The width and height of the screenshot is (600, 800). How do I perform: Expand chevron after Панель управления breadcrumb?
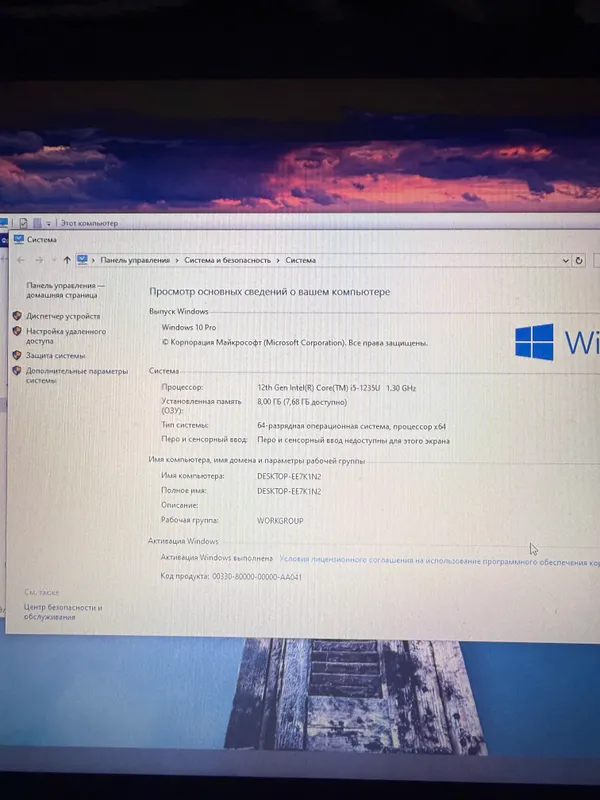pos(177,260)
